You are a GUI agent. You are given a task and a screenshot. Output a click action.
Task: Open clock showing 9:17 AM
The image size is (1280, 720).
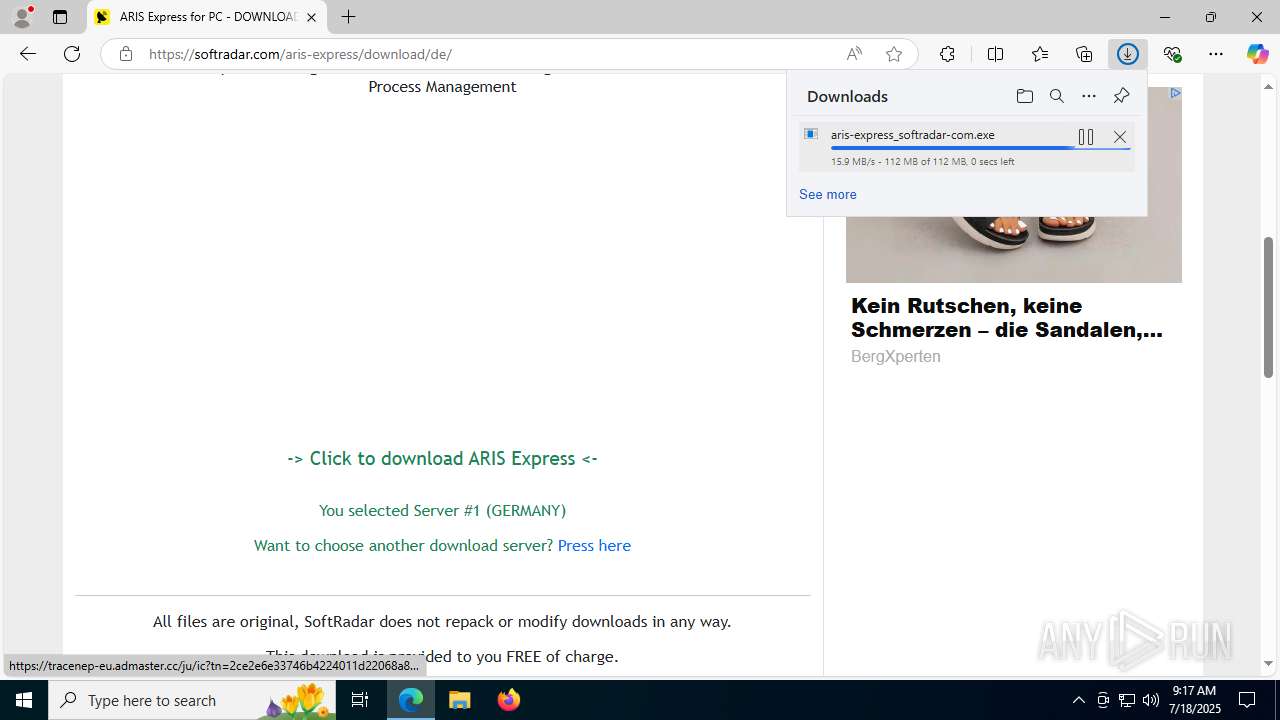(1194, 700)
